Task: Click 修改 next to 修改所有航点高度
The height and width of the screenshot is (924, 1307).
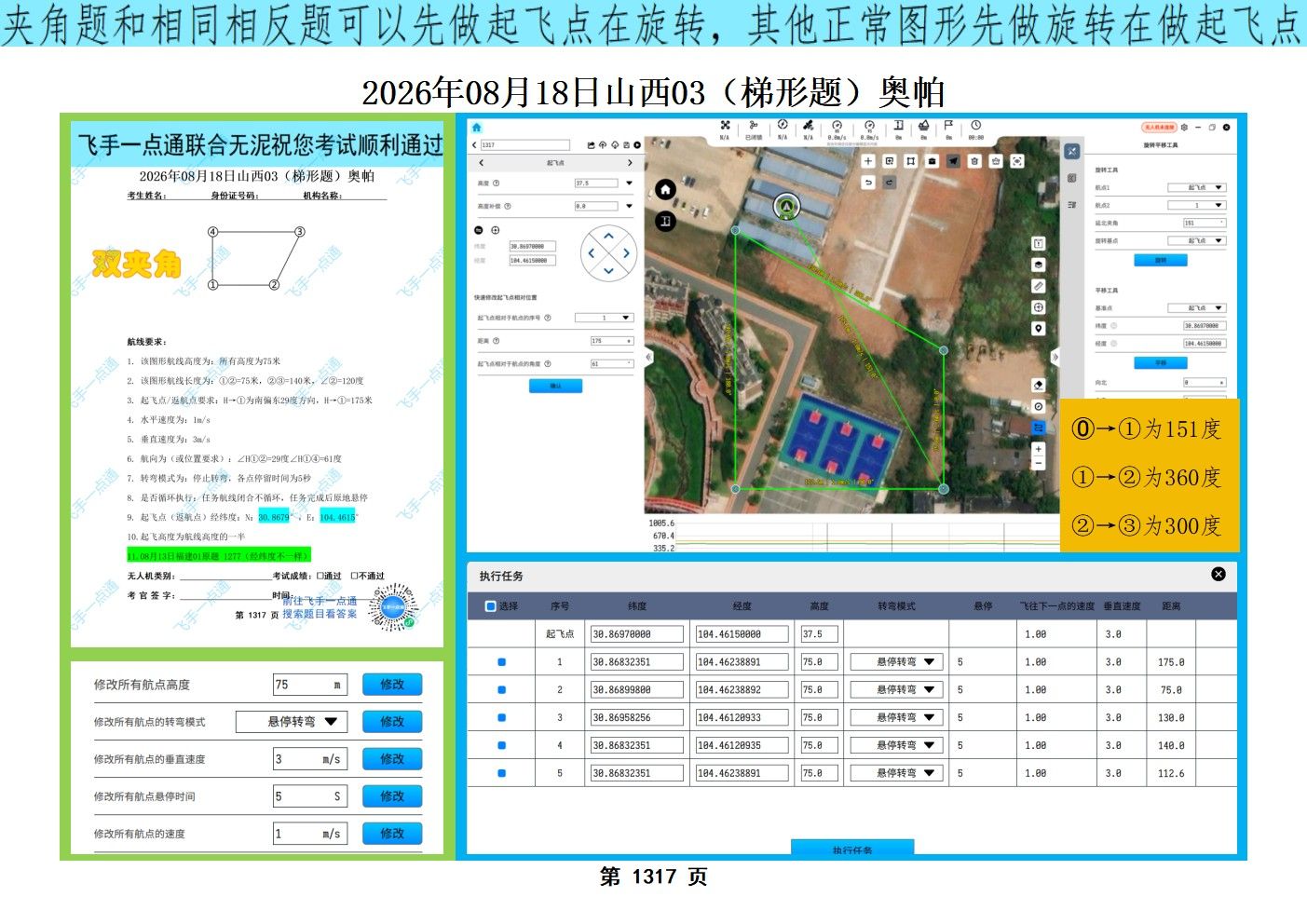Action: (x=392, y=685)
